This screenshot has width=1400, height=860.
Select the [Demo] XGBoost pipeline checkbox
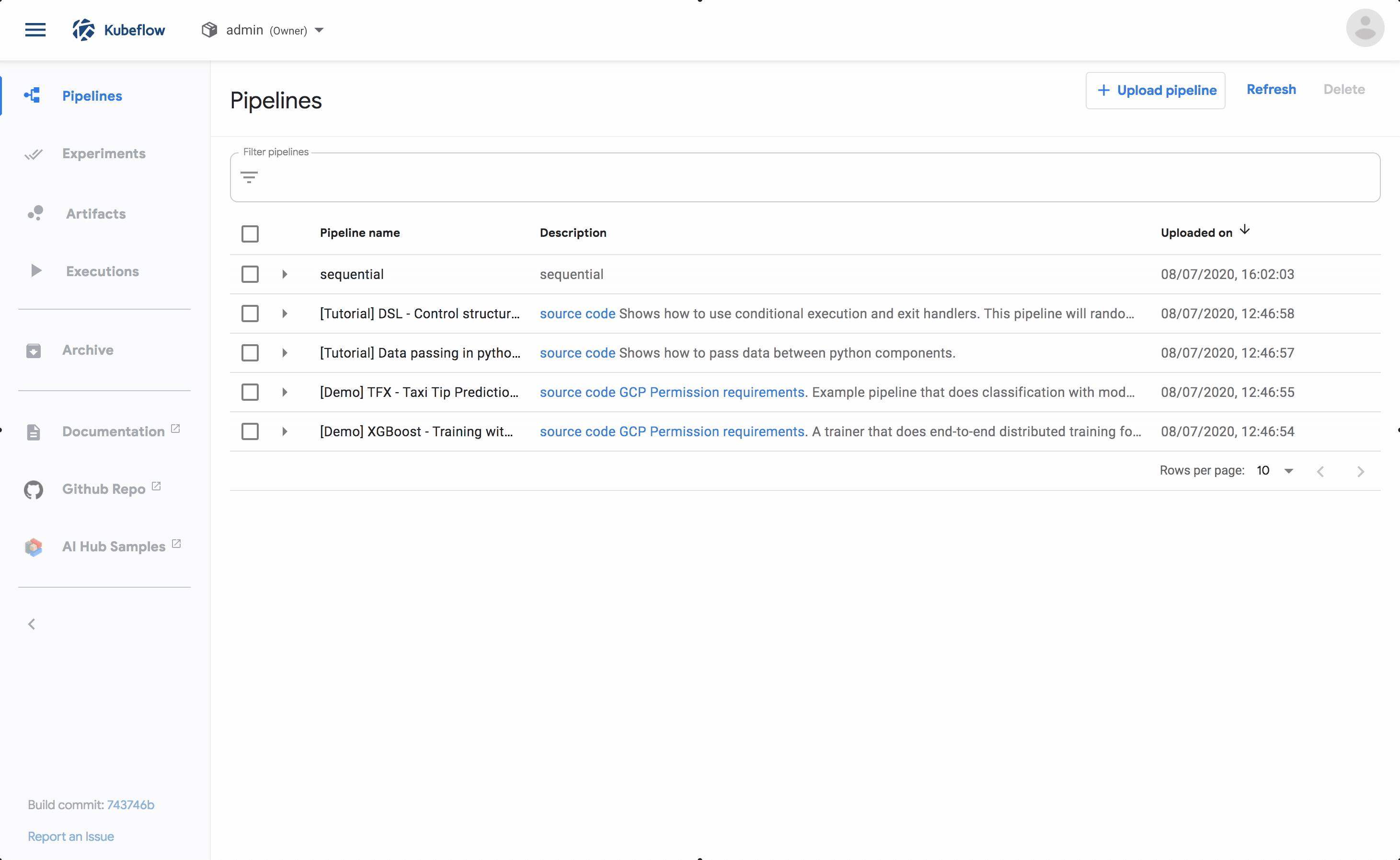pyautogui.click(x=250, y=431)
